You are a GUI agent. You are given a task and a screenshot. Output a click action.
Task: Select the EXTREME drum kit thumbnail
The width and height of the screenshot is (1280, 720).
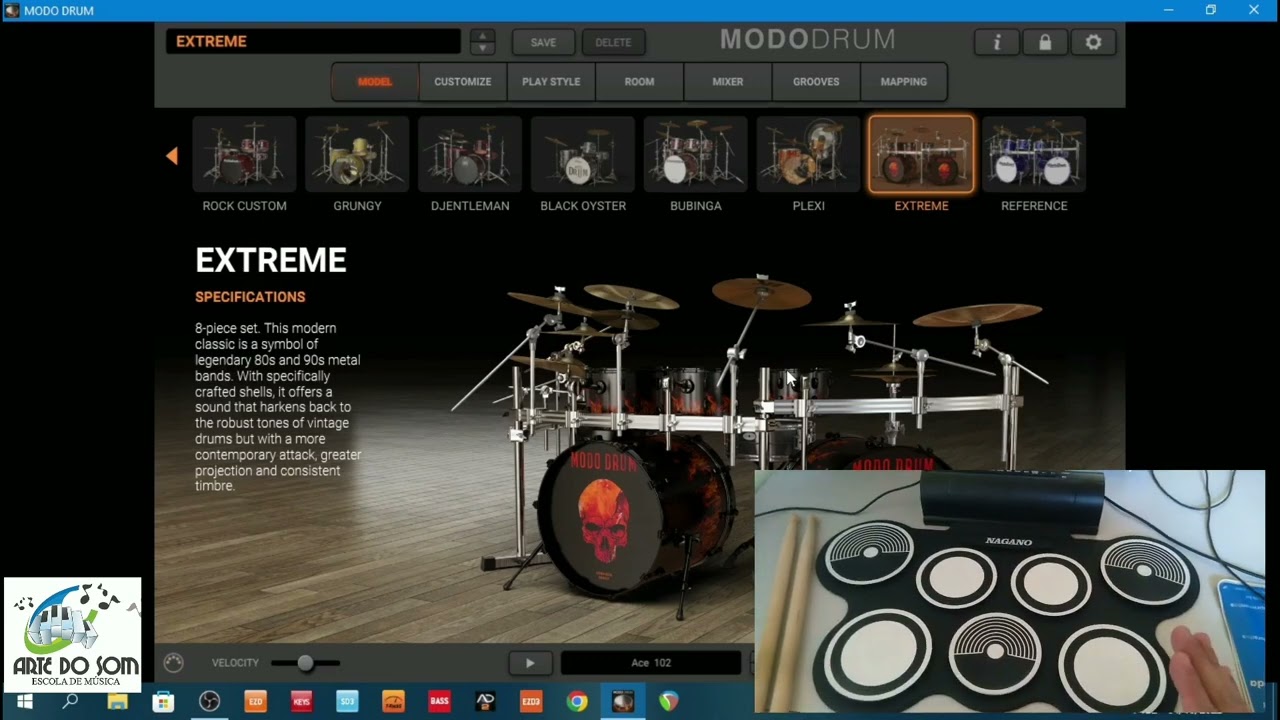coord(921,154)
